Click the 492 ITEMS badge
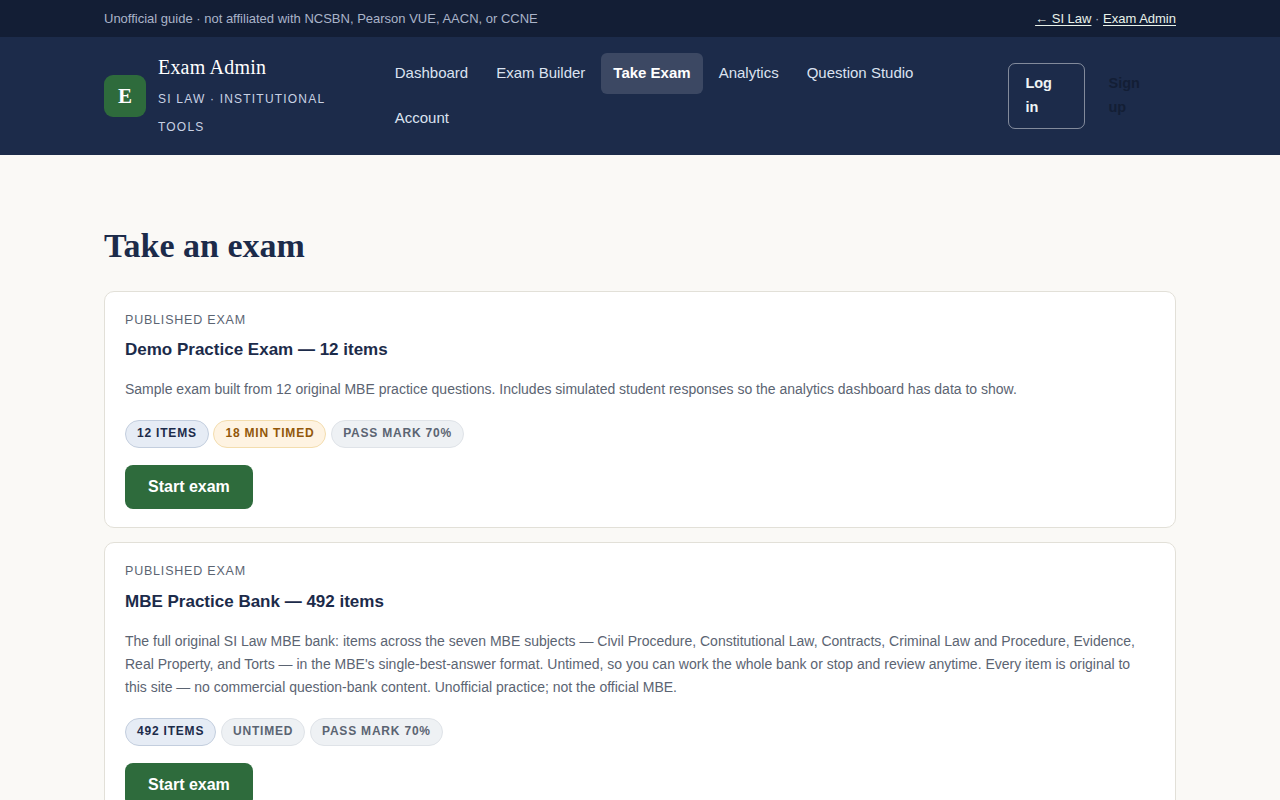This screenshot has height=800, width=1280. pos(170,732)
